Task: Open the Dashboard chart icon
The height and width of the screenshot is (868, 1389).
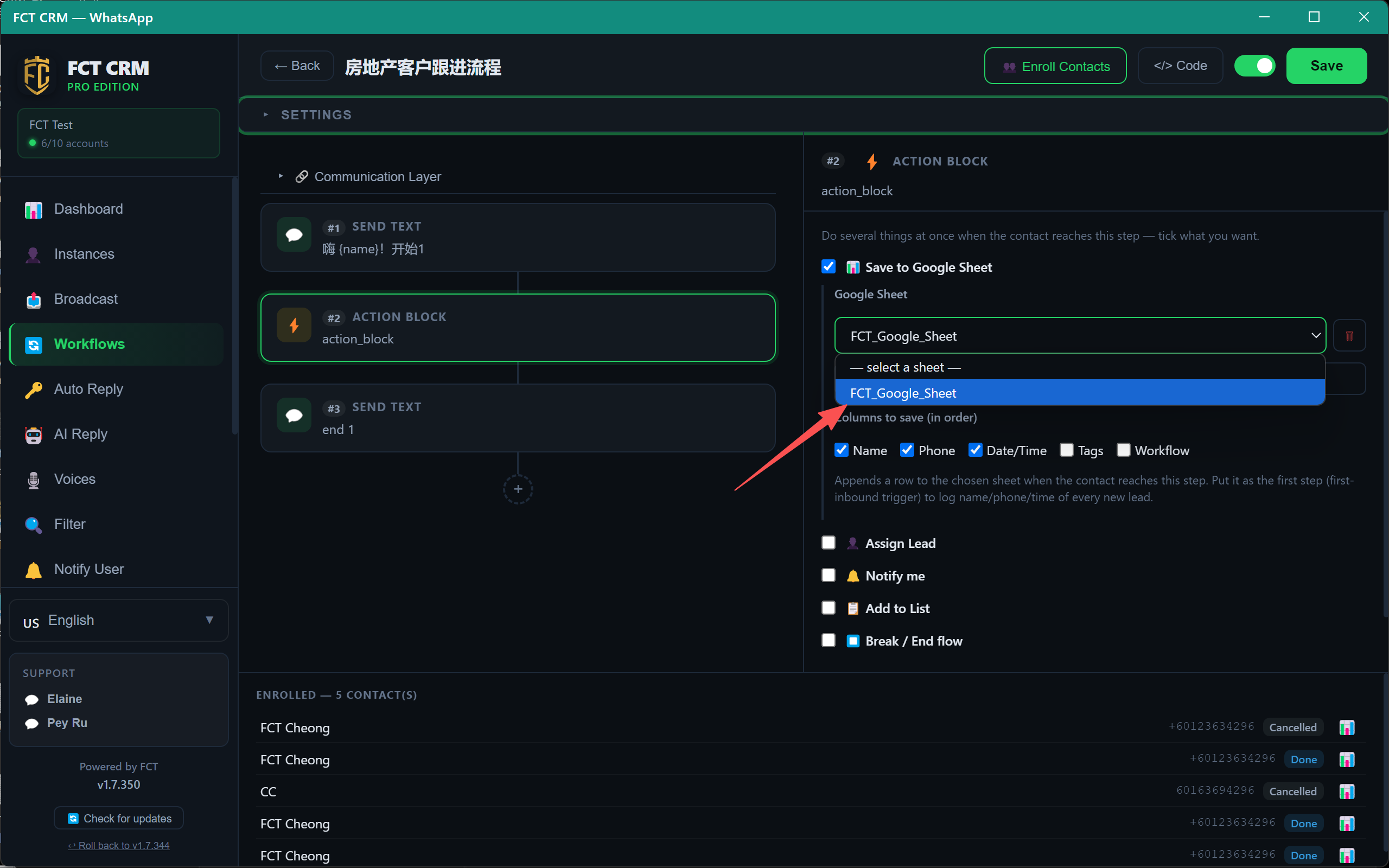Action: (x=33, y=209)
